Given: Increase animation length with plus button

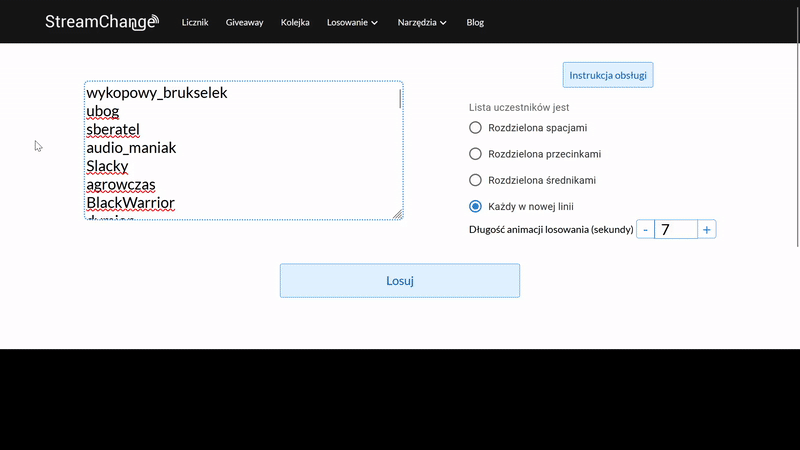Looking at the screenshot, I should pyautogui.click(x=707, y=230).
